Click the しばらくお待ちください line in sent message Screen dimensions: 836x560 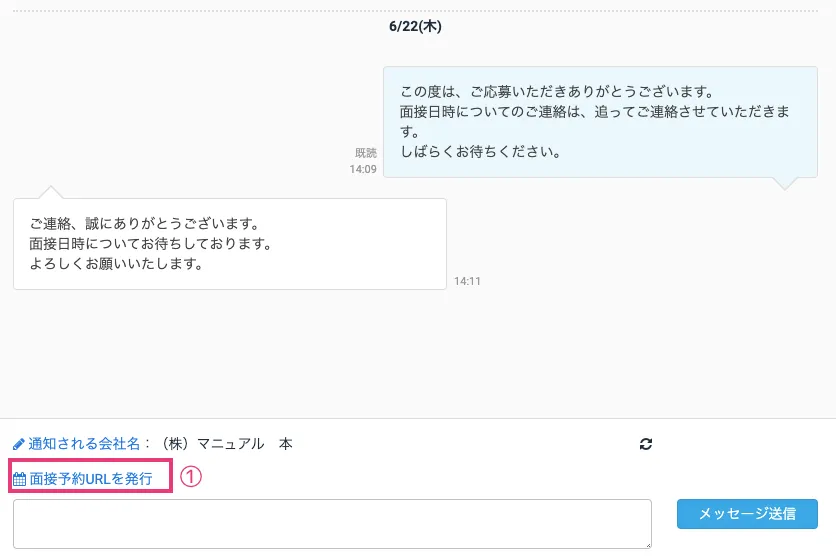(479, 153)
